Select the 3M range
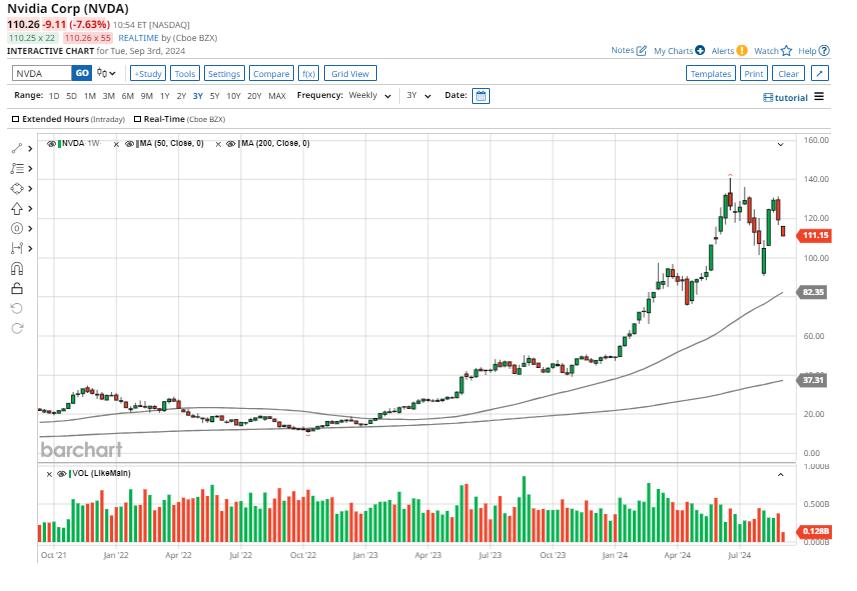 pos(109,96)
